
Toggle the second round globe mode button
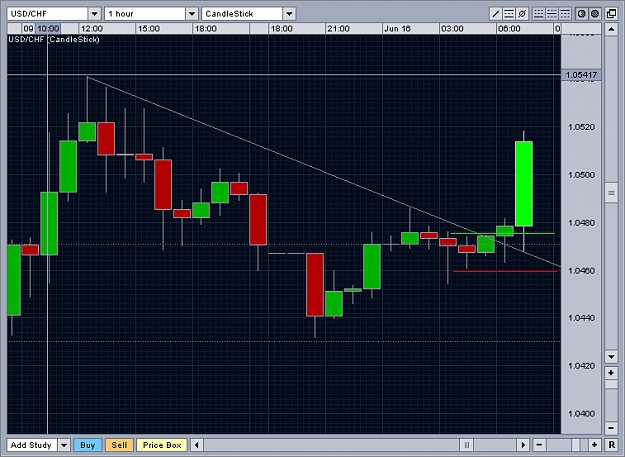(x=595, y=14)
